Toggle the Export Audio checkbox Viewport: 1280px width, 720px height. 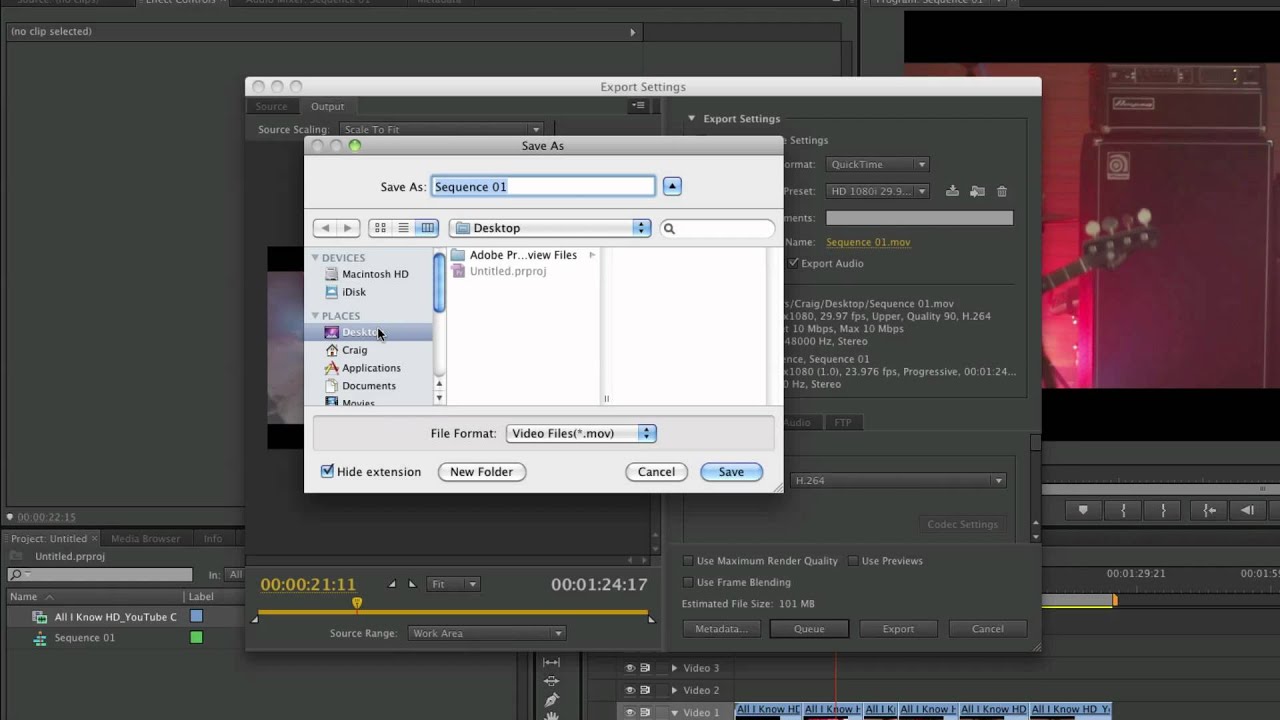793,263
